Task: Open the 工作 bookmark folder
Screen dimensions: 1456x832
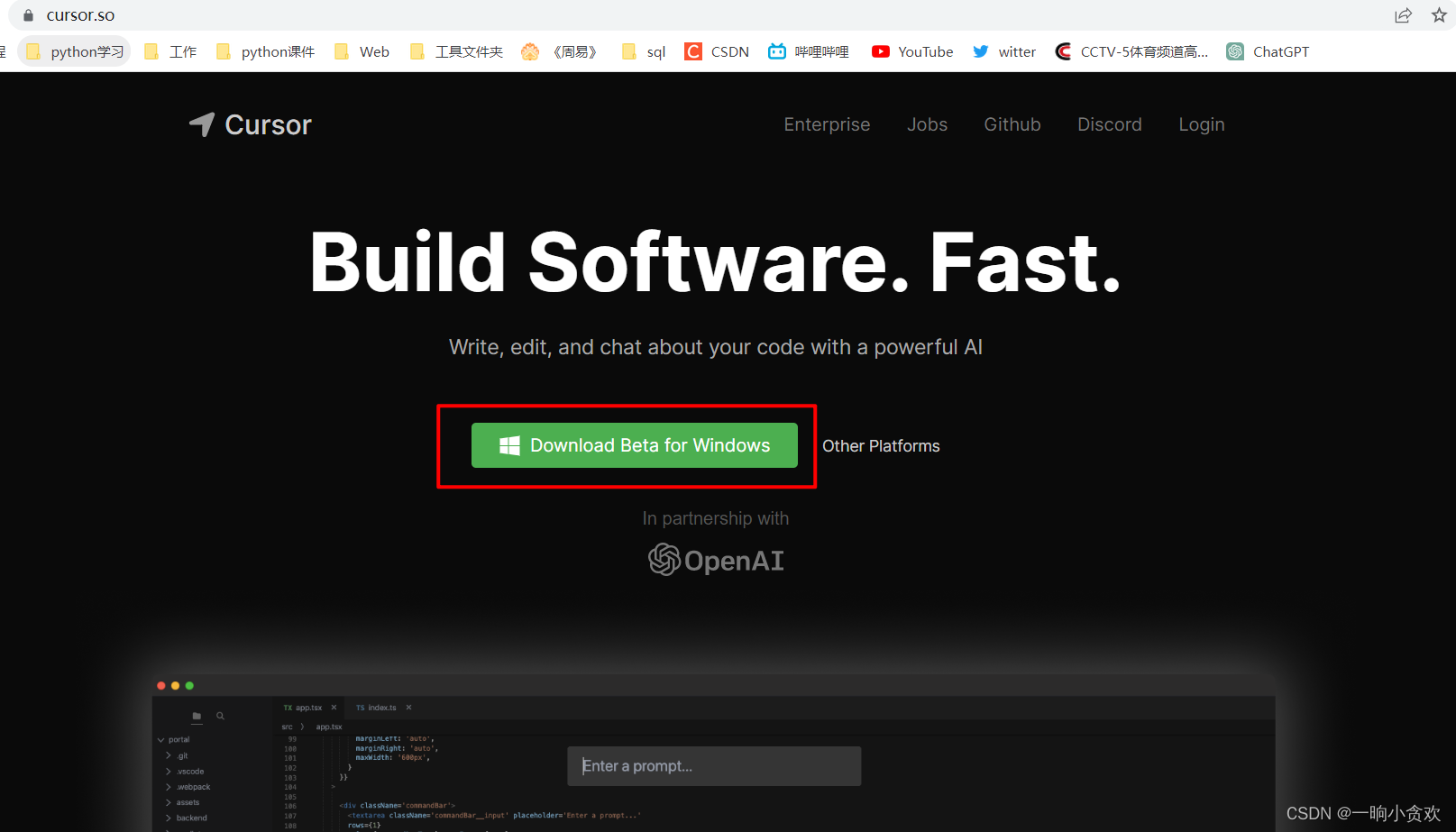Action: pos(171,51)
